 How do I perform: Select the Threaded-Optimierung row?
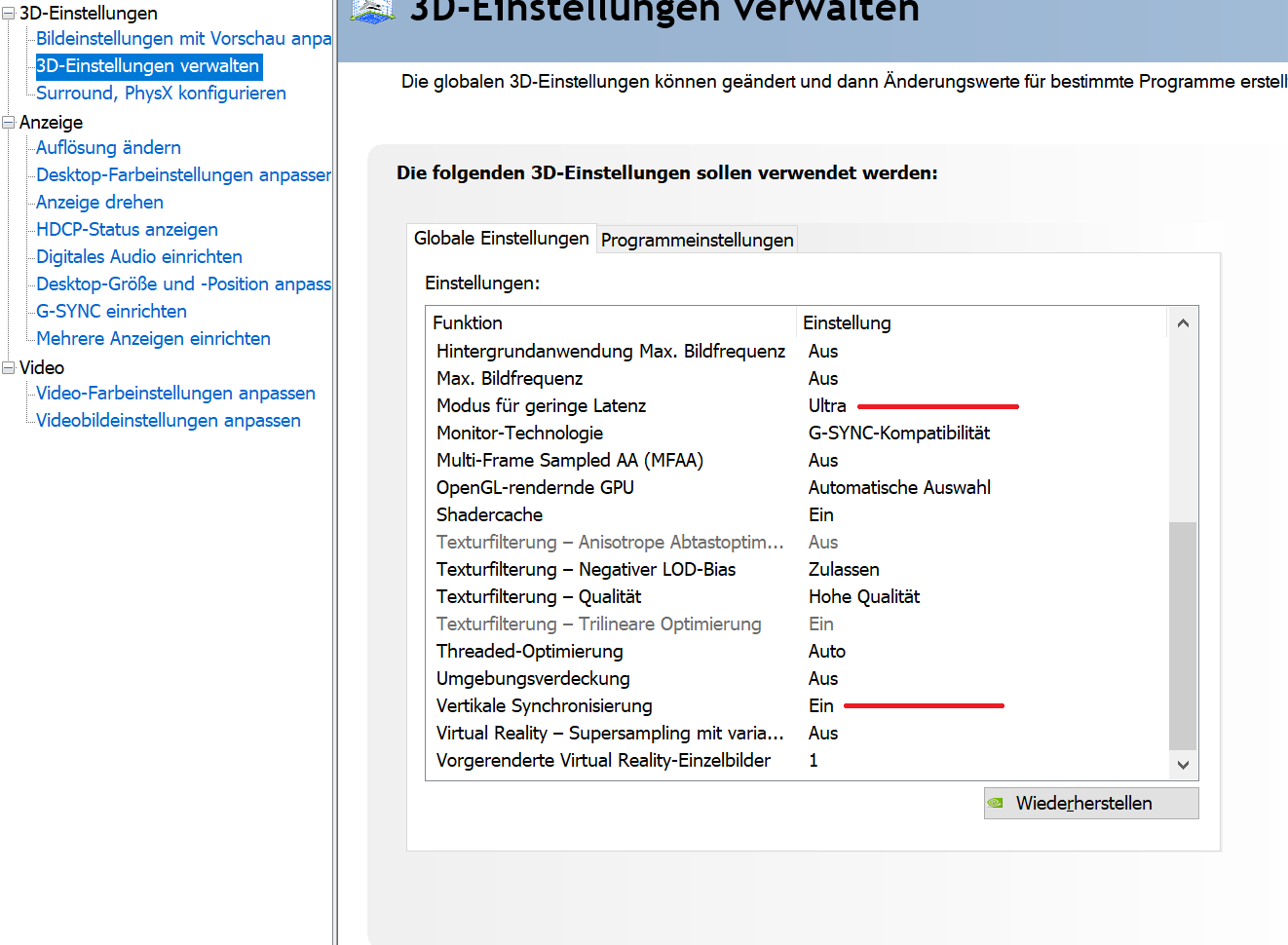click(x=797, y=651)
